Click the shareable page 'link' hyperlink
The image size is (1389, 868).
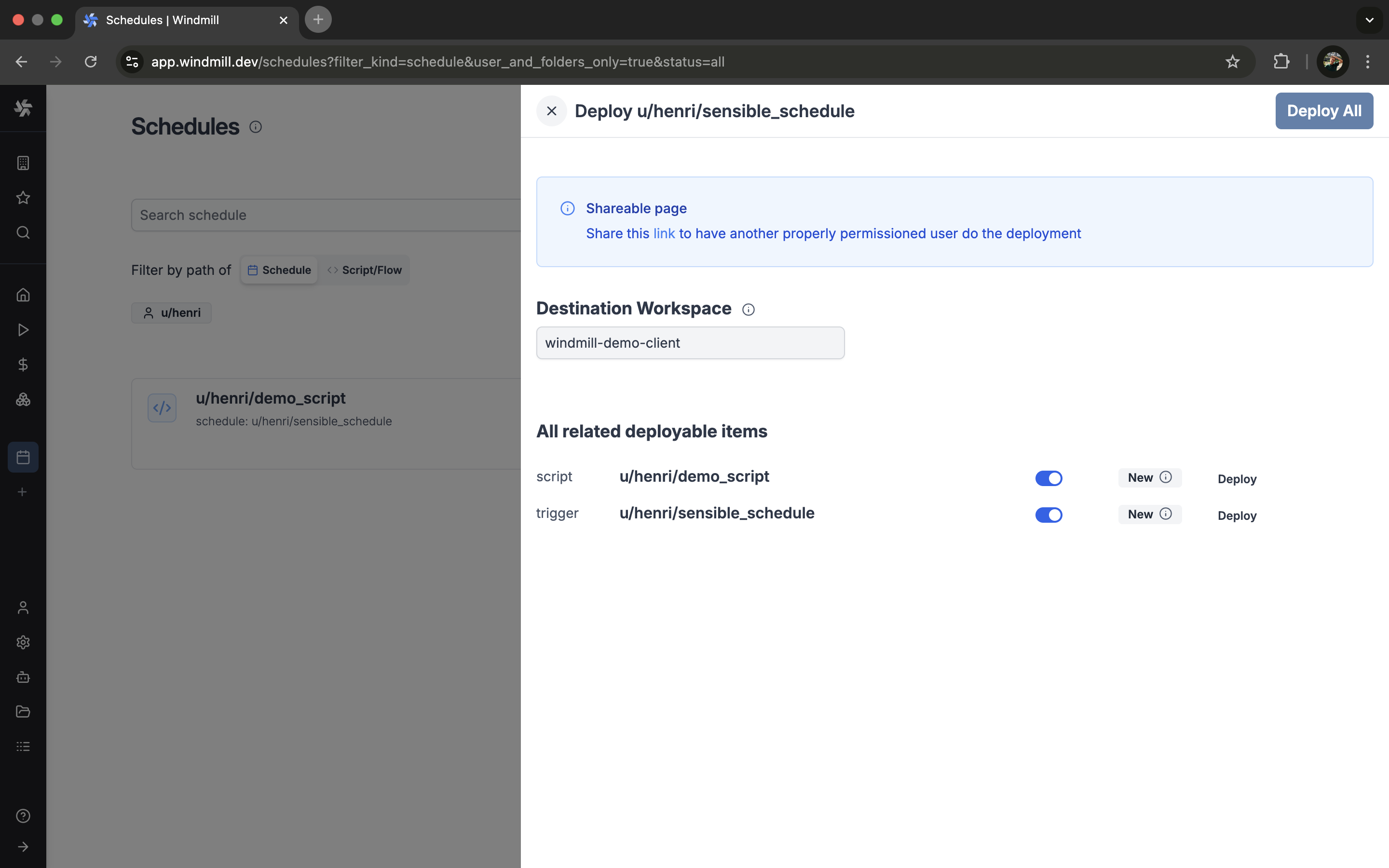(664, 234)
